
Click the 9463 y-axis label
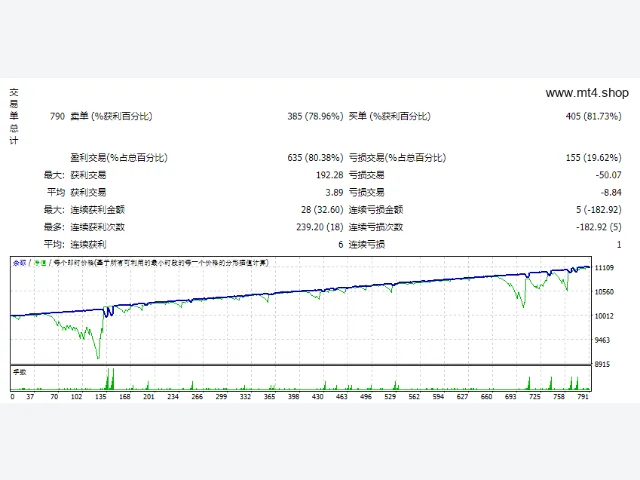pos(602,340)
